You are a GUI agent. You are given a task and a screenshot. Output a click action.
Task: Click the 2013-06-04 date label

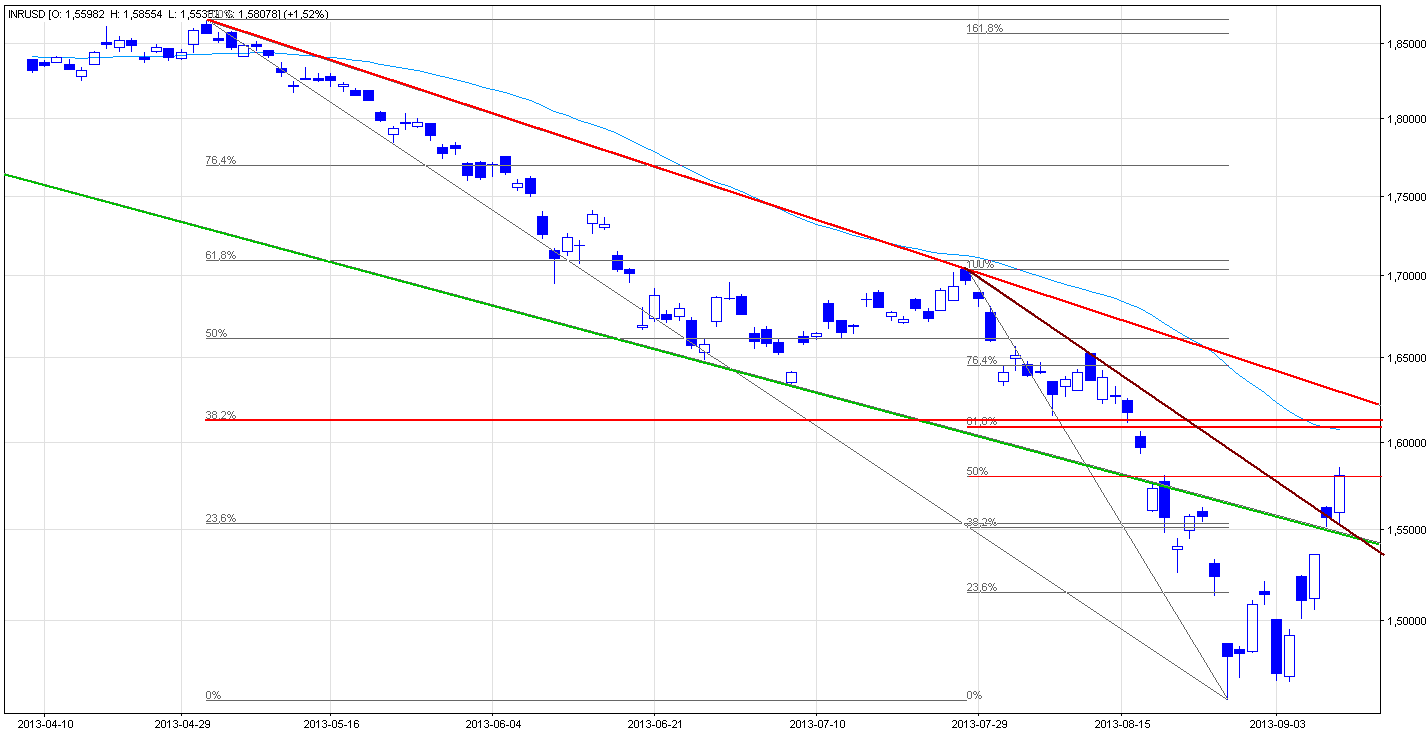[493, 722]
